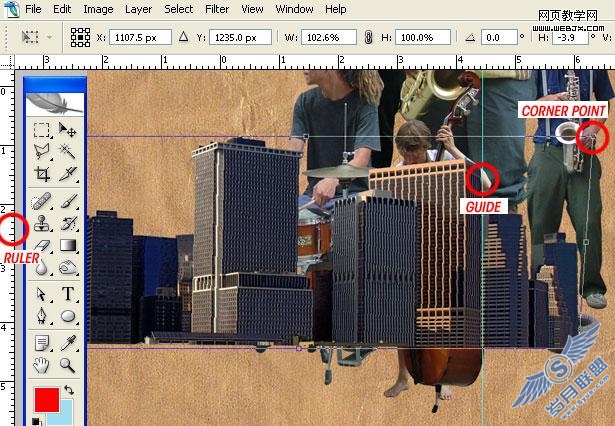This screenshot has width=615, height=426.
Task: Click the ruler origin corner box
Action: [x=7, y=62]
